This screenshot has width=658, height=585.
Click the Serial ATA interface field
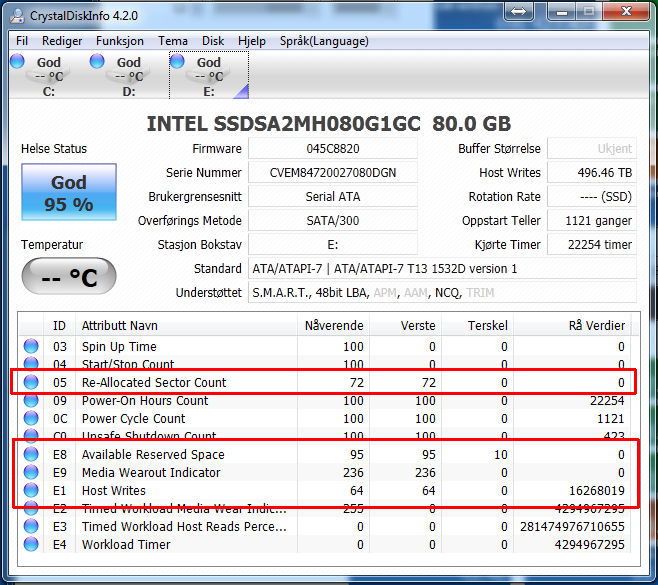(333, 196)
